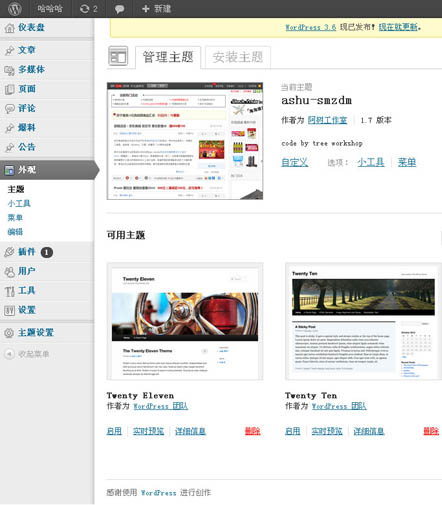Open 菜单 option link beside 选项
Viewport: 442px width, 505px height.
click(407, 162)
